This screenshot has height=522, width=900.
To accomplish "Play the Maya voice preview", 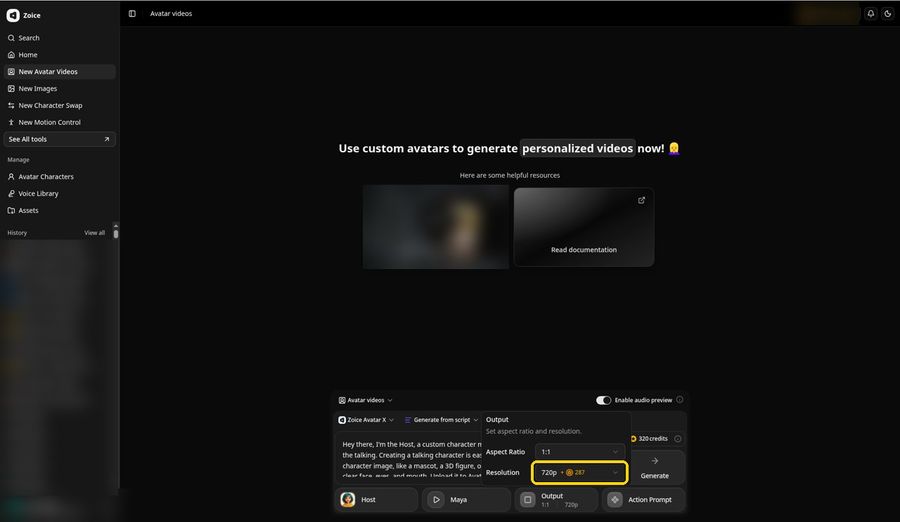I will pyautogui.click(x=436, y=500).
